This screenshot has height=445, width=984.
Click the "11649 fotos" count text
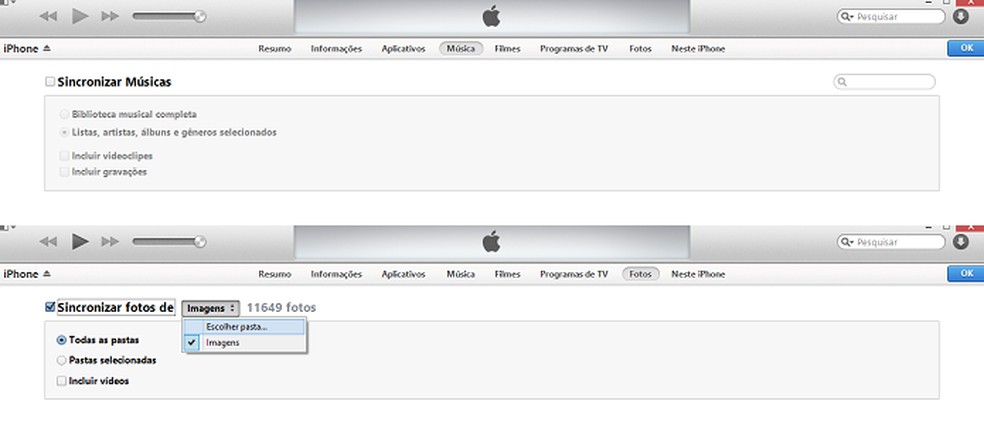tap(281, 308)
